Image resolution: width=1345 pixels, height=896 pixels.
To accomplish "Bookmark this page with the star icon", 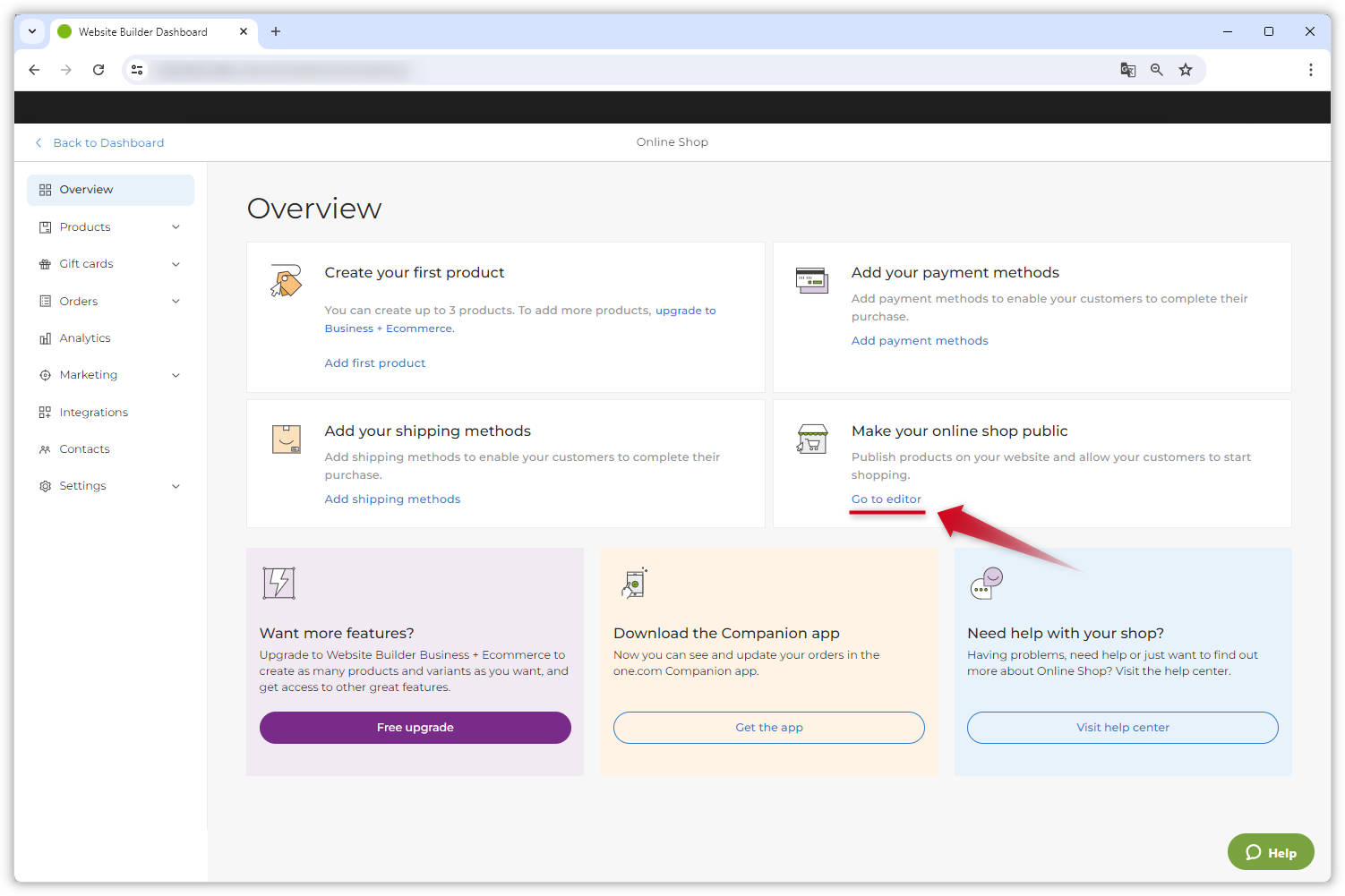I will coord(1186,70).
